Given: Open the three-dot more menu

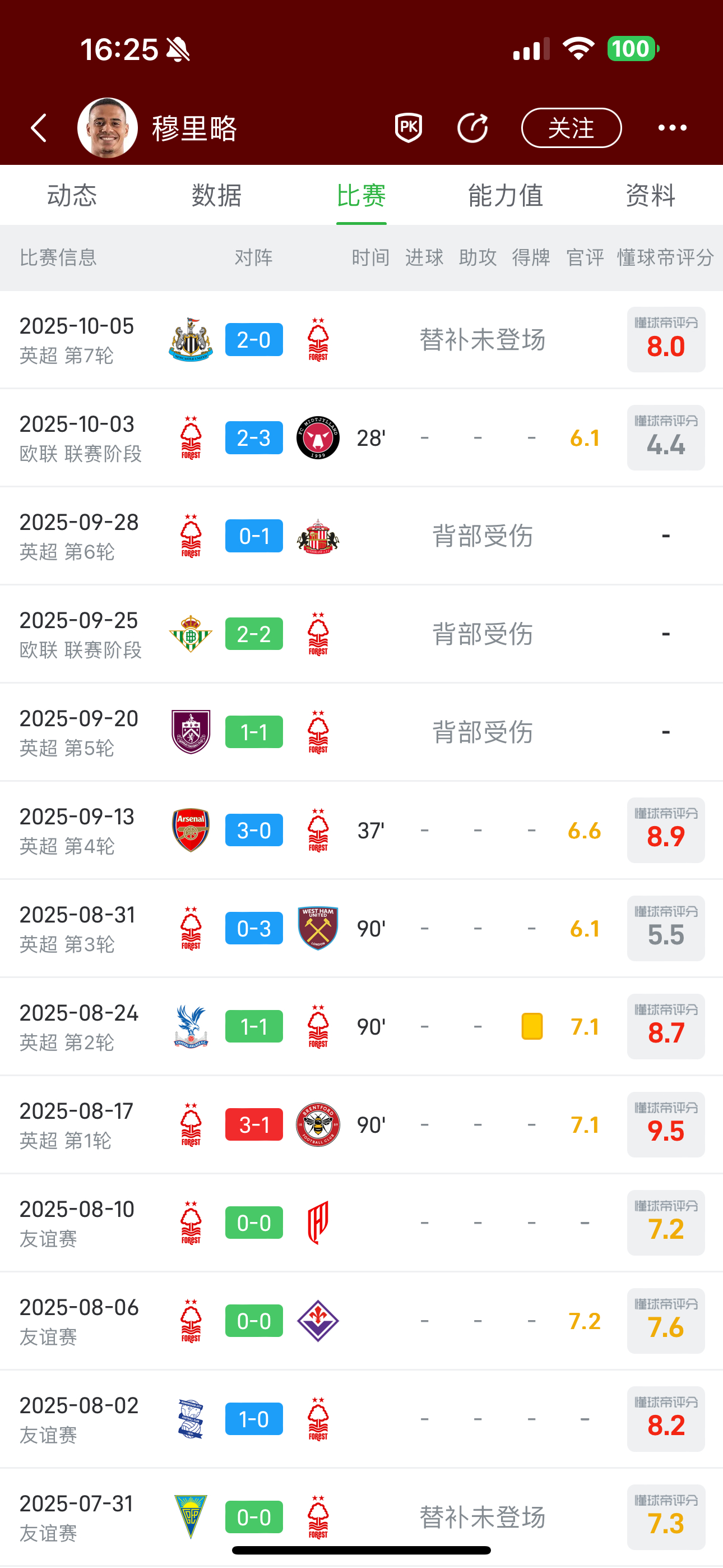Looking at the screenshot, I should pos(672,128).
